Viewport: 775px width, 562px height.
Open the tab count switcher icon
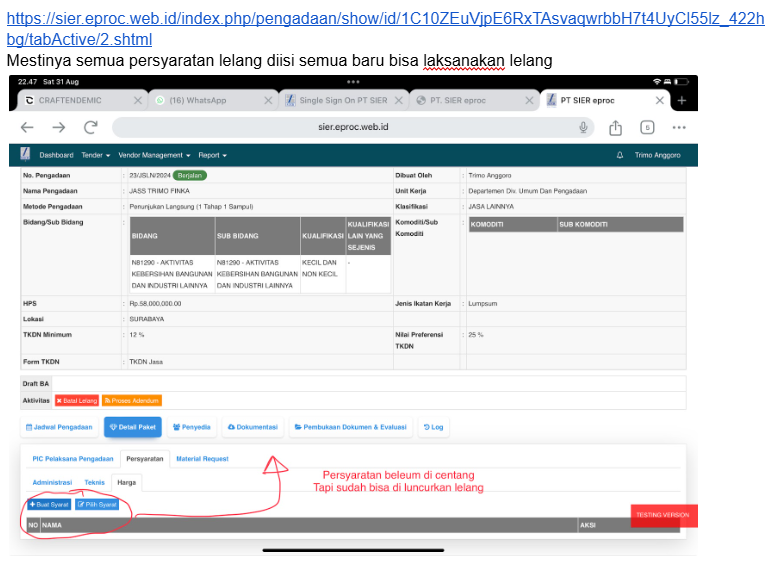(x=647, y=127)
